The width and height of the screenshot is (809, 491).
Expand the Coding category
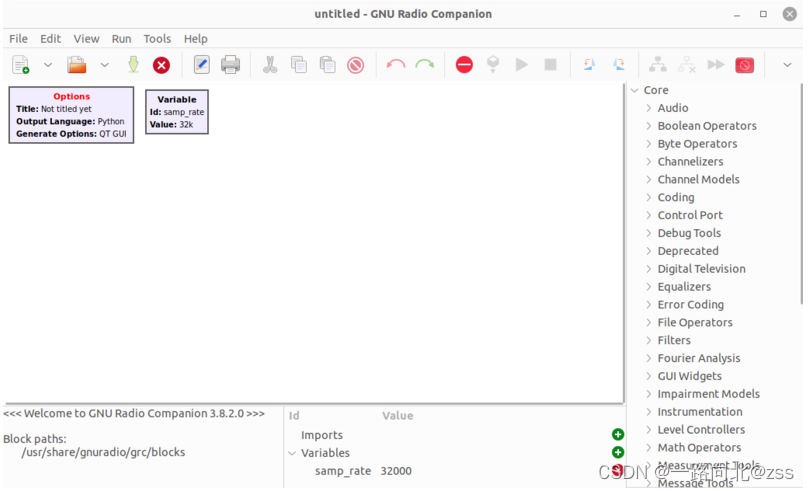pyautogui.click(x=649, y=198)
